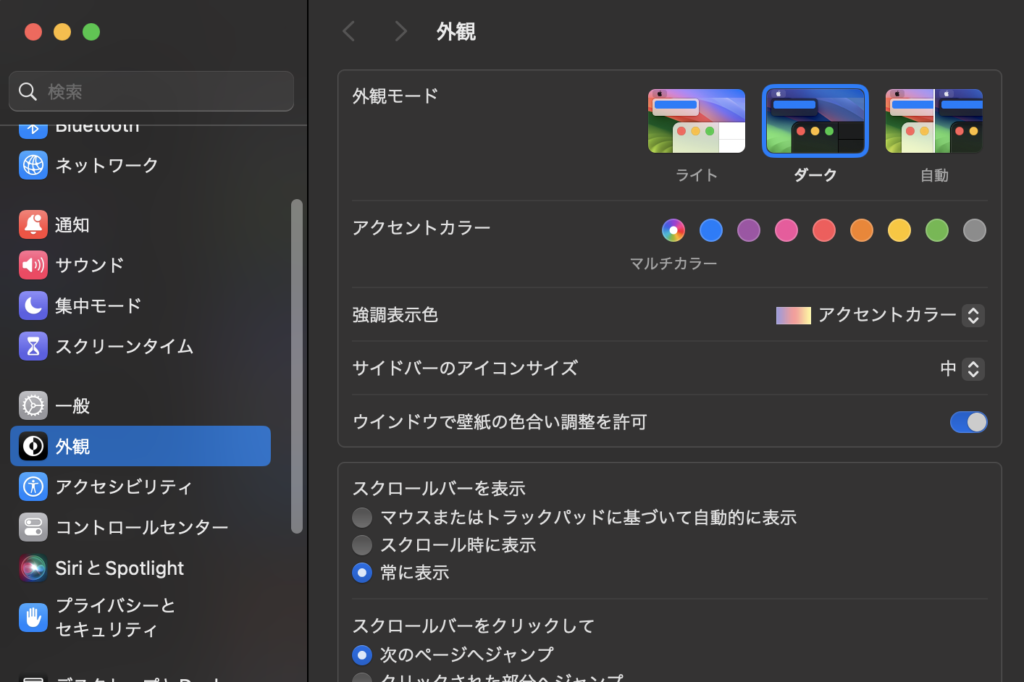Open the ネットワーク globe icon

pos(33,165)
